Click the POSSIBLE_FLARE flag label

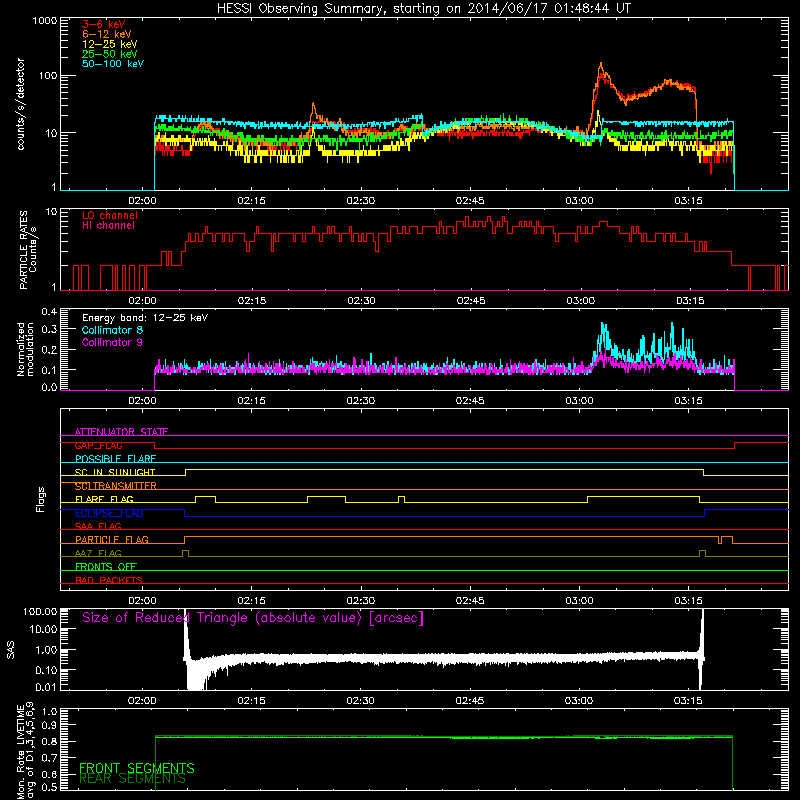(x=115, y=459)
